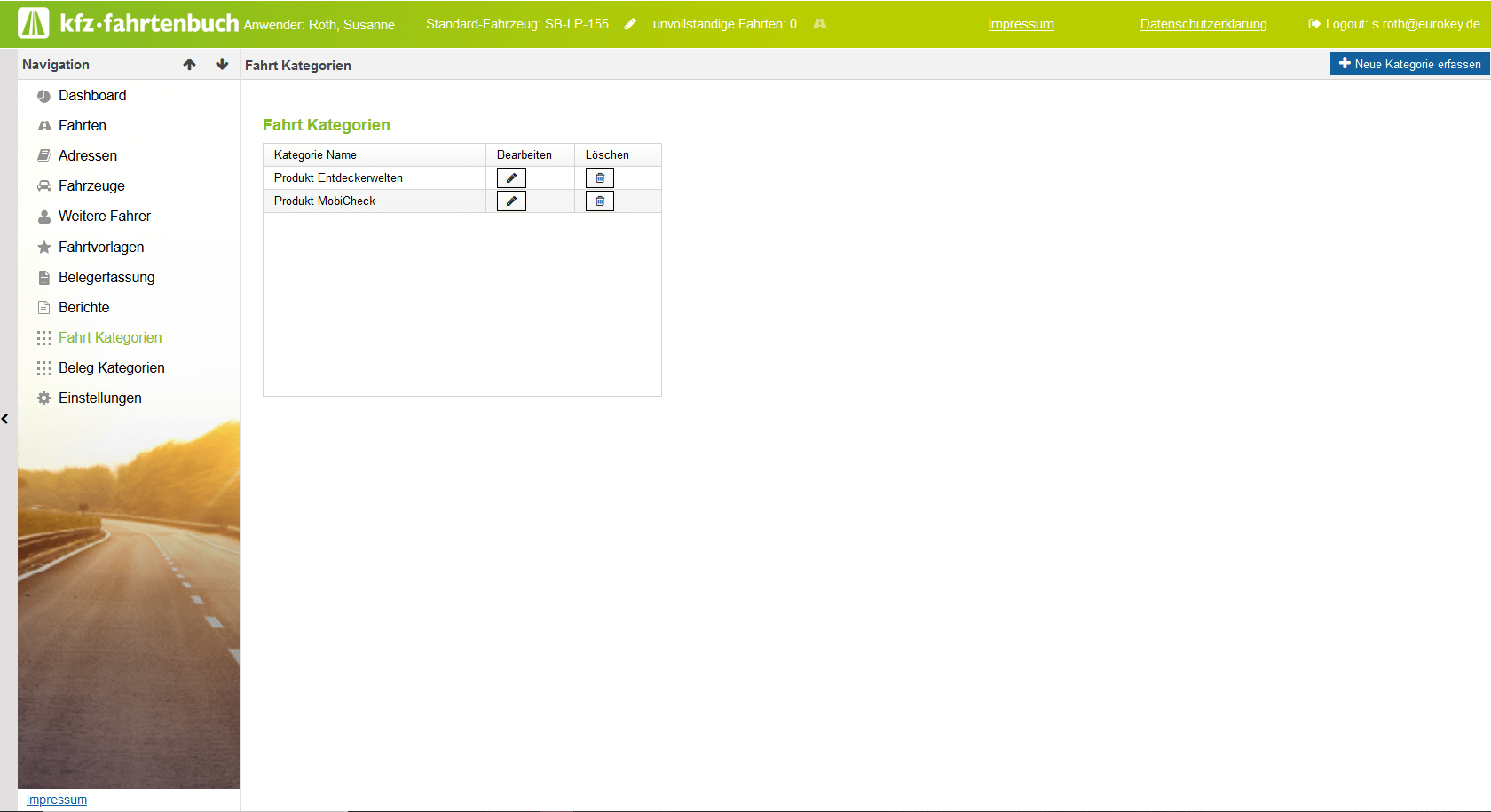
Task: Click Neue Kategorie erfassen button
Action: (1409, 64)
